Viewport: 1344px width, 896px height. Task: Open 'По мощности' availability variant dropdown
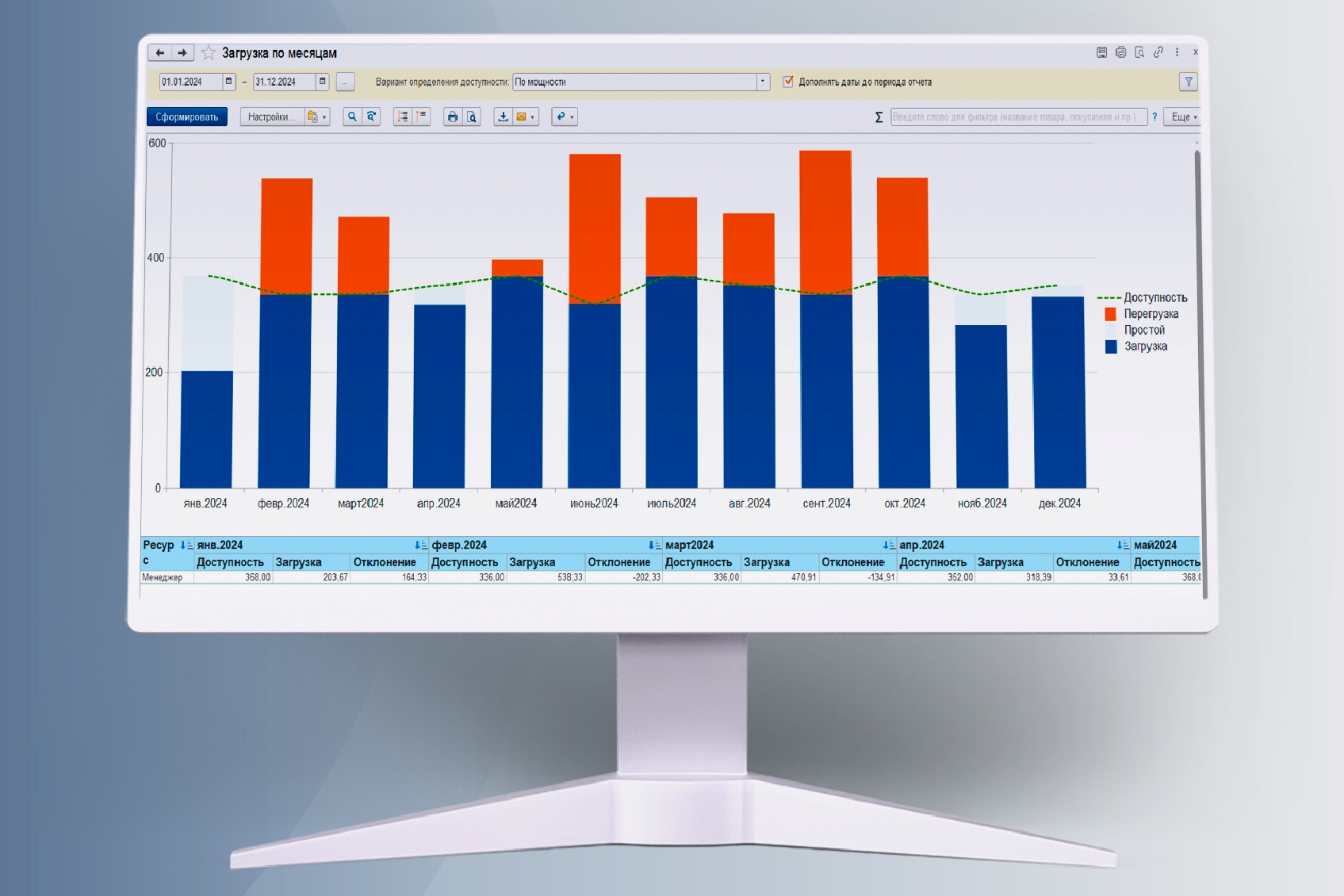(763, 82)
